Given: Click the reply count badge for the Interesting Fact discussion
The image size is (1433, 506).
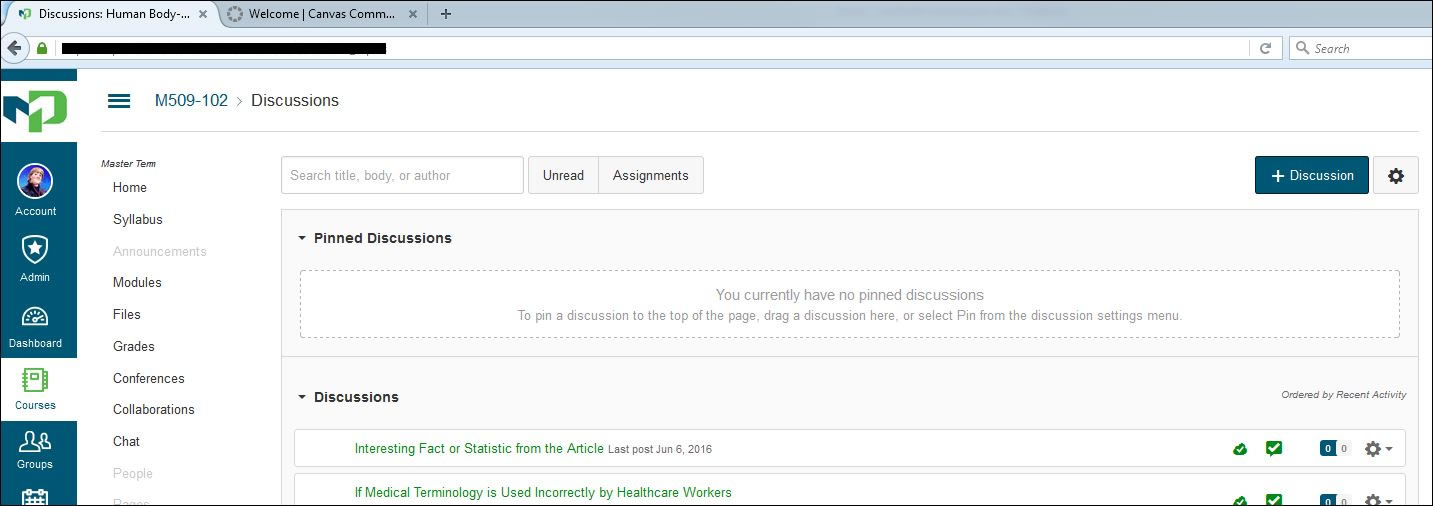Looking at the screenshot, I should [x=1335, y=449].
